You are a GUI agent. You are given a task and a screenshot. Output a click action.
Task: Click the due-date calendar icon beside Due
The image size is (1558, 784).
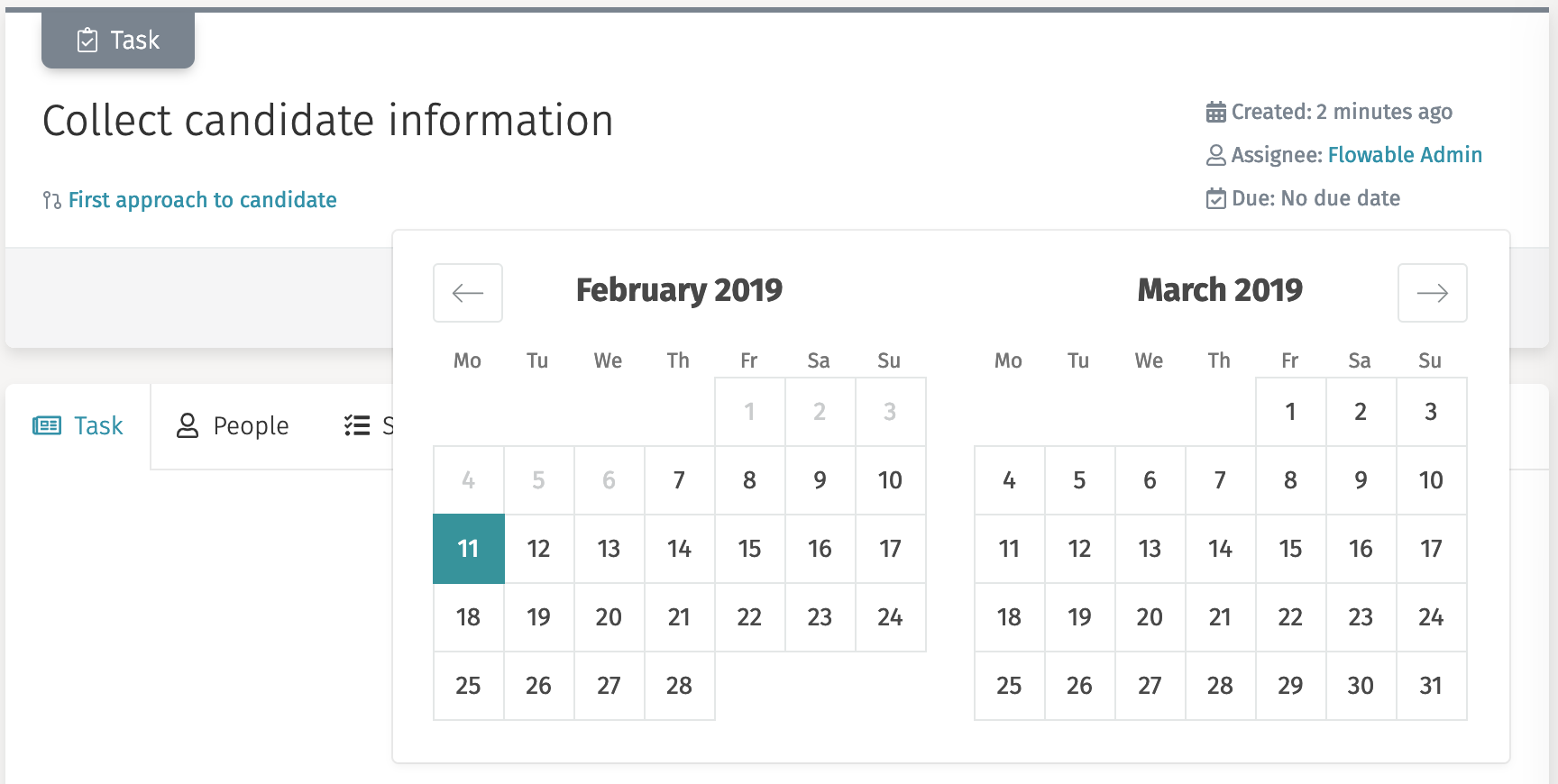click(1216, 197)
